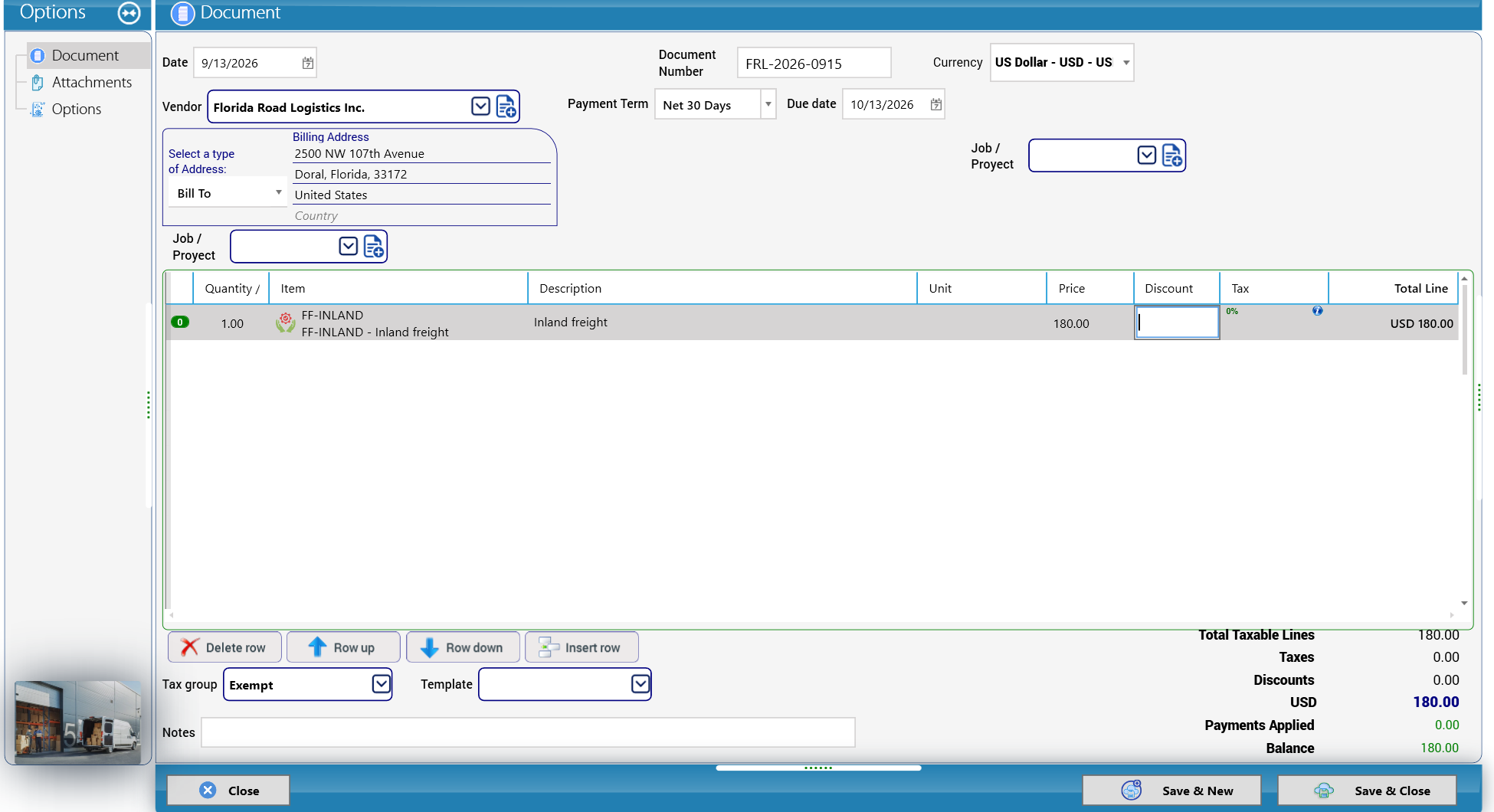Click the Total Line column header

[1393, 288]
